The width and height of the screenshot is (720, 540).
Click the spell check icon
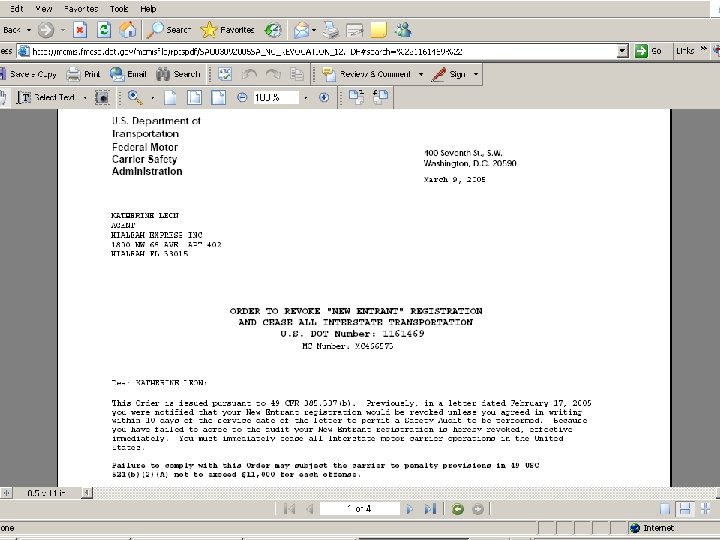(225, 74)
